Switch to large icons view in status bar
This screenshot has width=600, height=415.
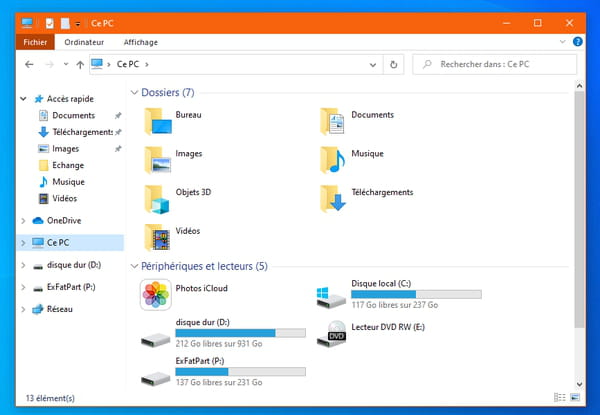(575, 397)
